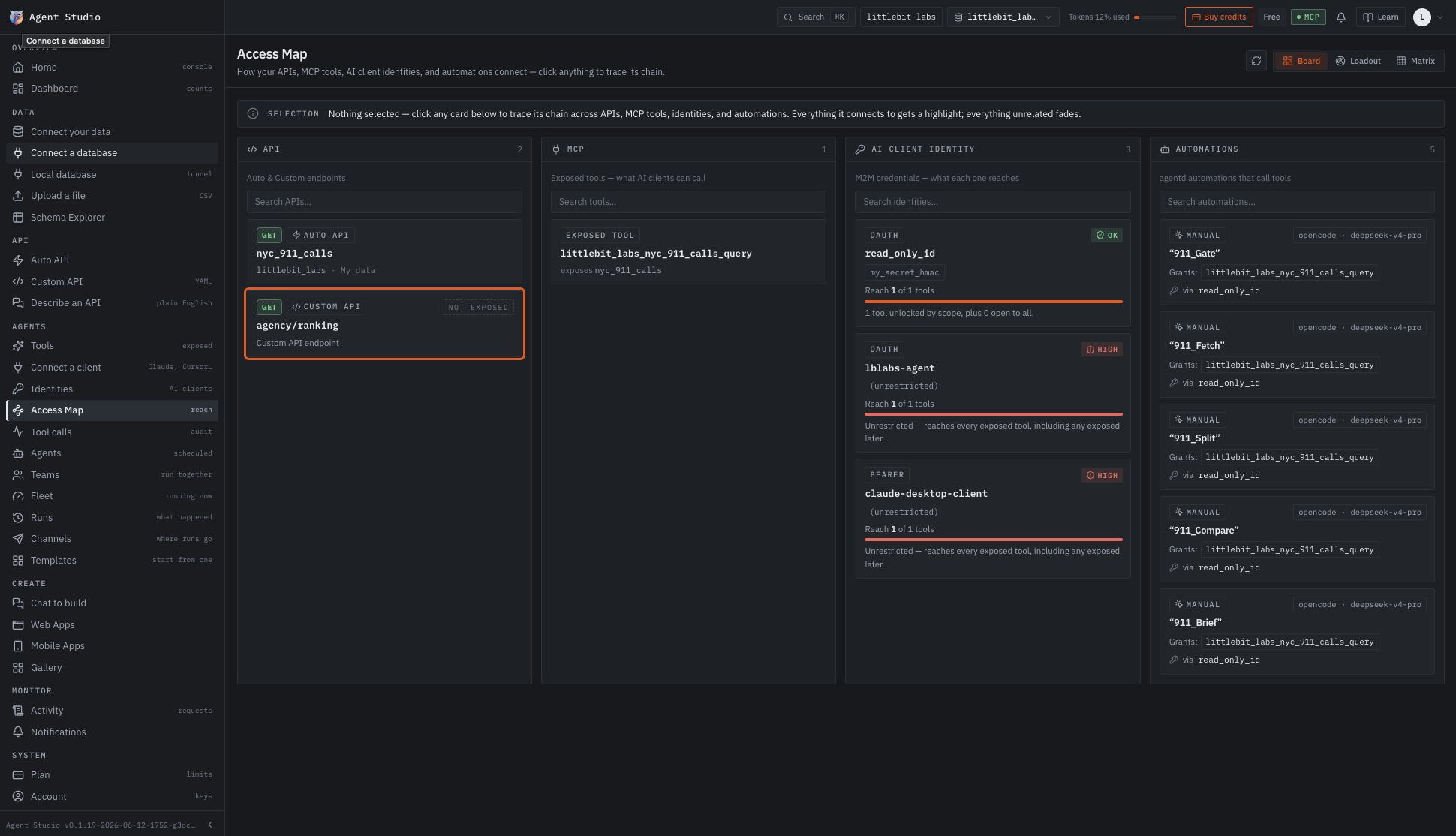Image resolution: width=1456 pixels, height=836 pixels.
Task: Open the user avatar menu chevron
Action: pyautogui.click(x=1440, y=17)
